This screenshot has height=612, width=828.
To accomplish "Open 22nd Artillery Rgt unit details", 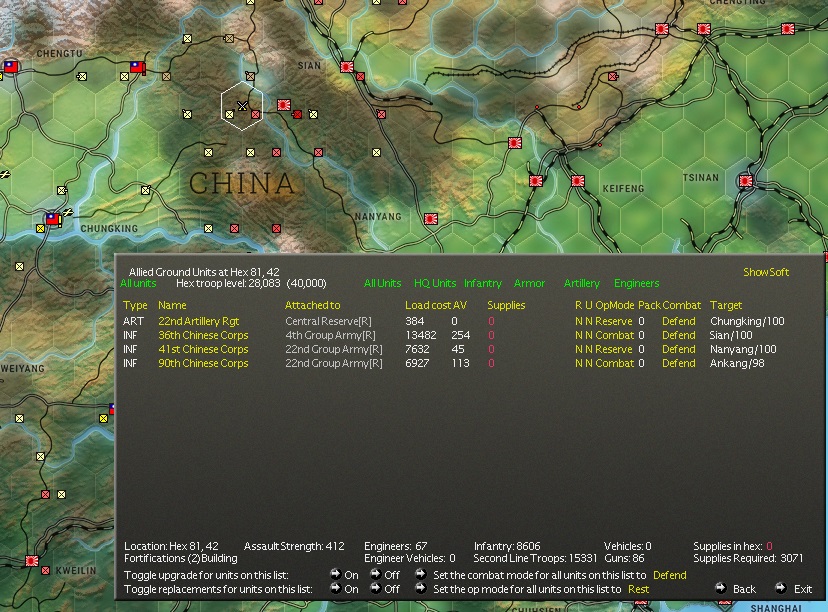I will pos(199,321).
